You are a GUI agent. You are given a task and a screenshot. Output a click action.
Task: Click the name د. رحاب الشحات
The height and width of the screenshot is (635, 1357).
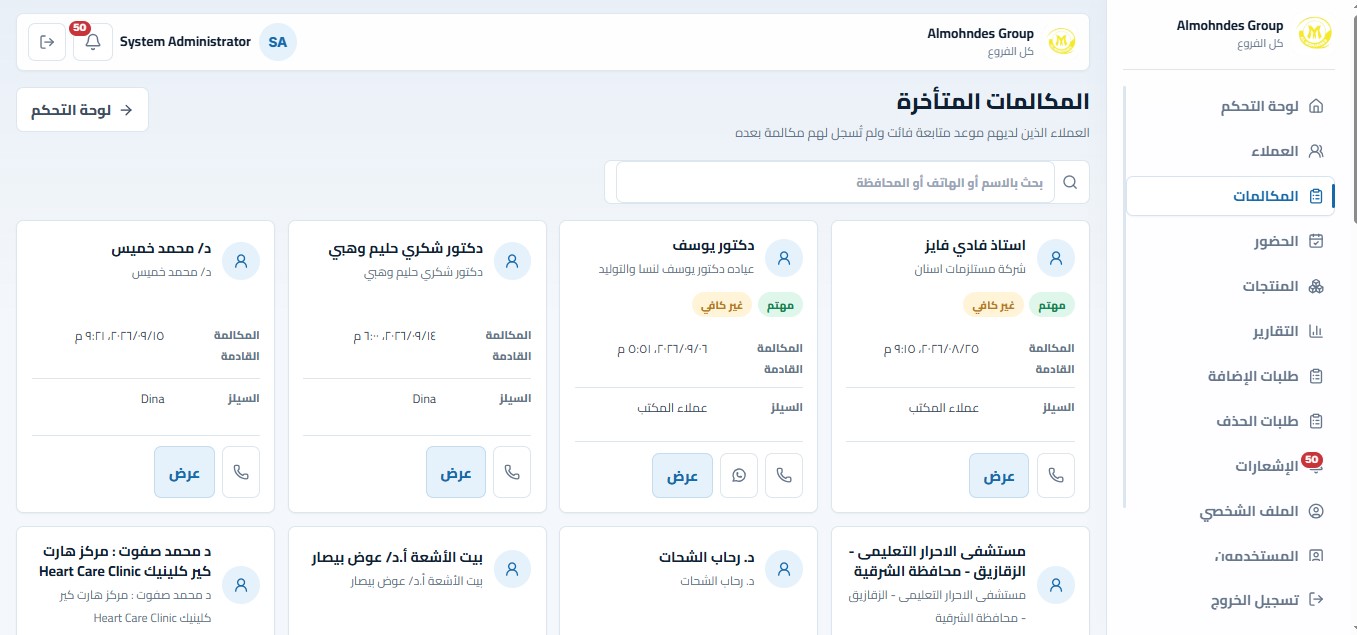pos(706,557)
